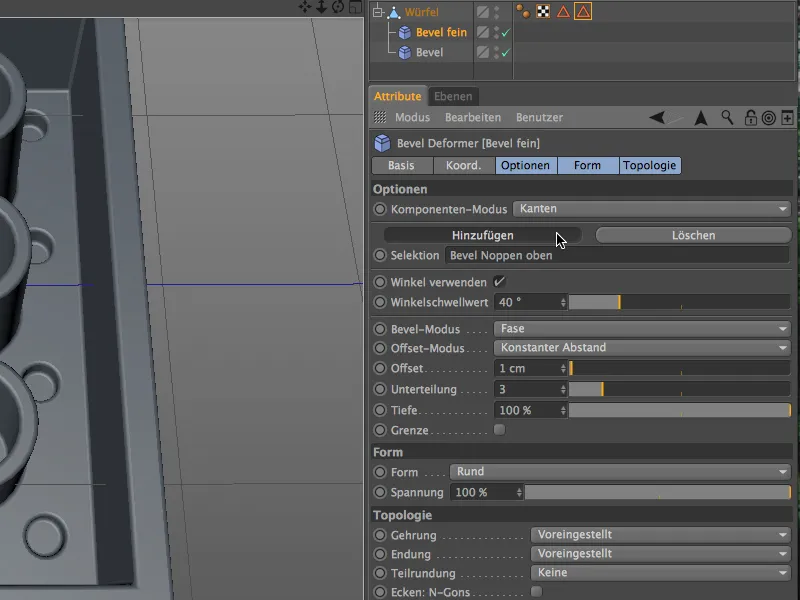Click the Löschen button
Screen dimensions: 800x600
(x=693, y=235)
